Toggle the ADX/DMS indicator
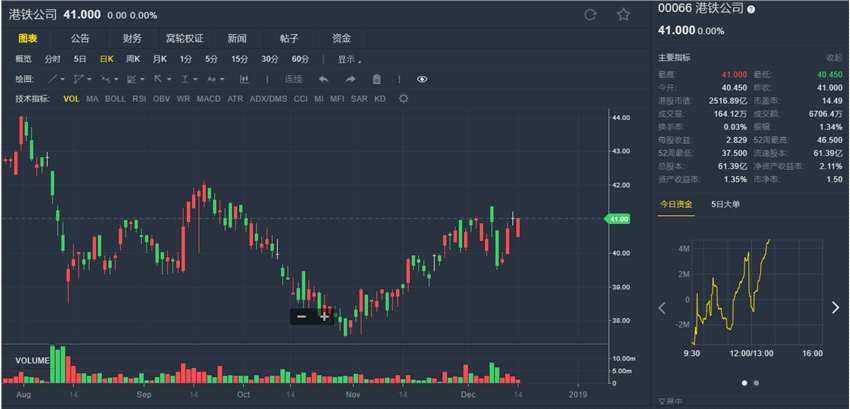The height and width of the screenshot is (409, 850). click(268, 99)
